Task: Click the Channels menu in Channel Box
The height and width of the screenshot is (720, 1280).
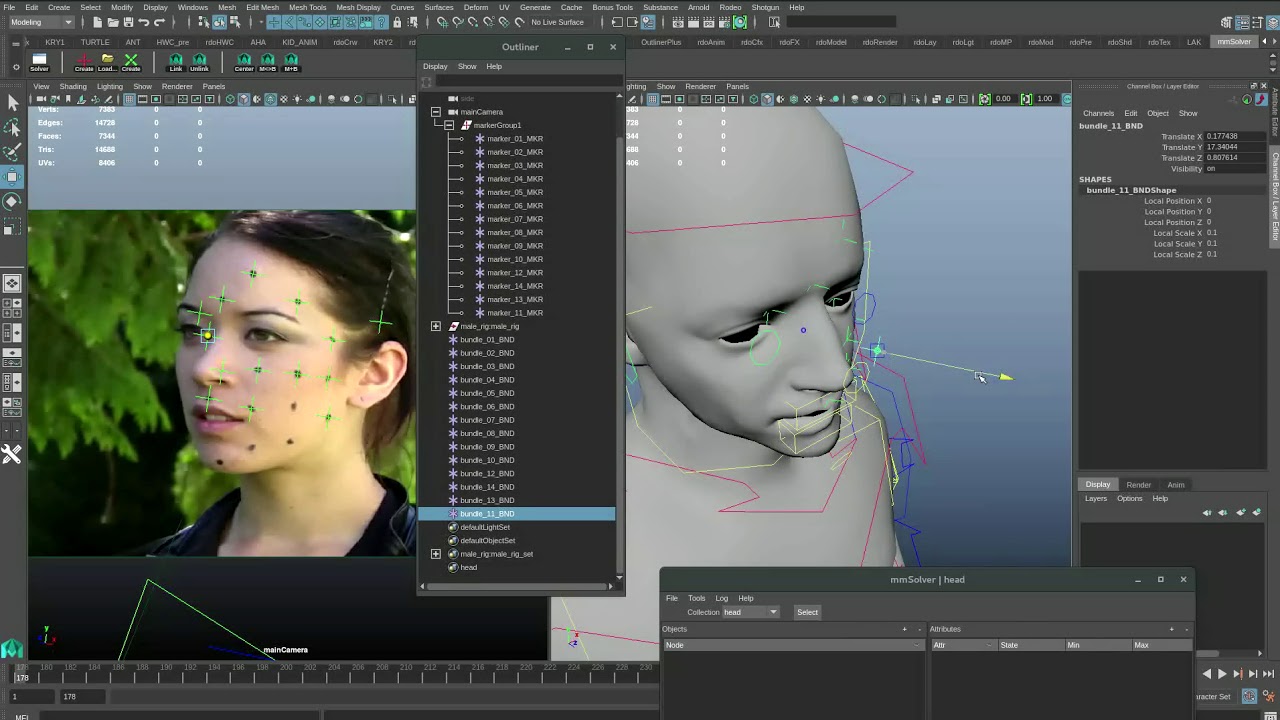Action: pos(1098,113)
